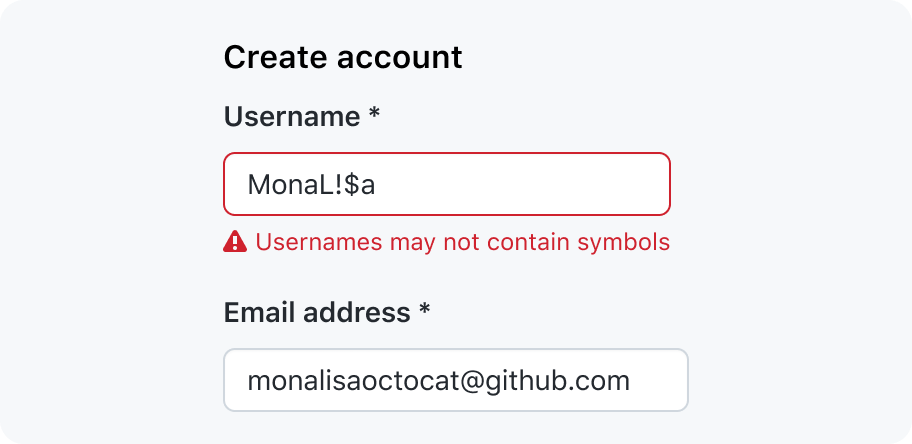Focus the Username input field

(447, 184)
